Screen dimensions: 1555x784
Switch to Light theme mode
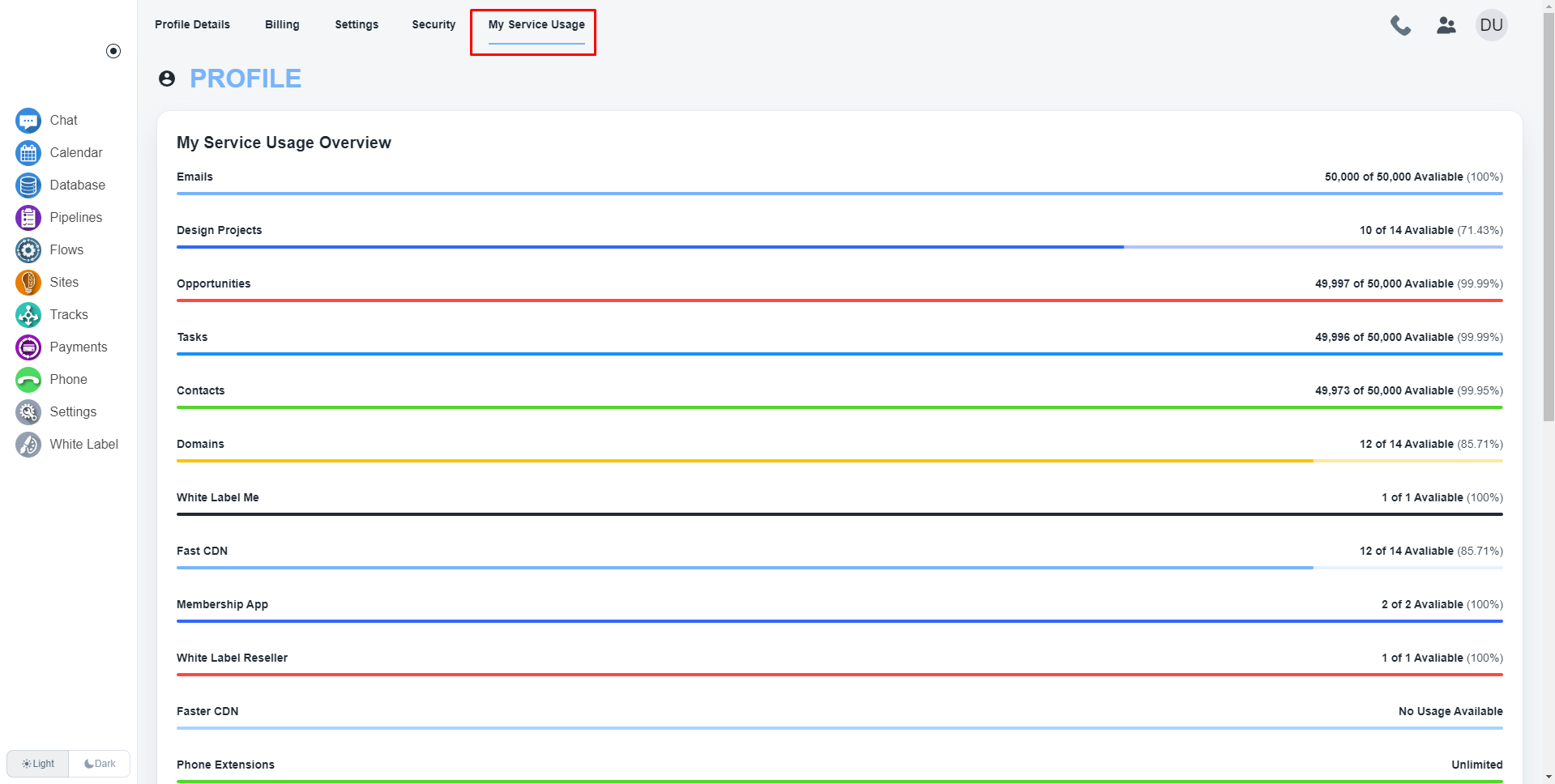(x=38, y=764)
